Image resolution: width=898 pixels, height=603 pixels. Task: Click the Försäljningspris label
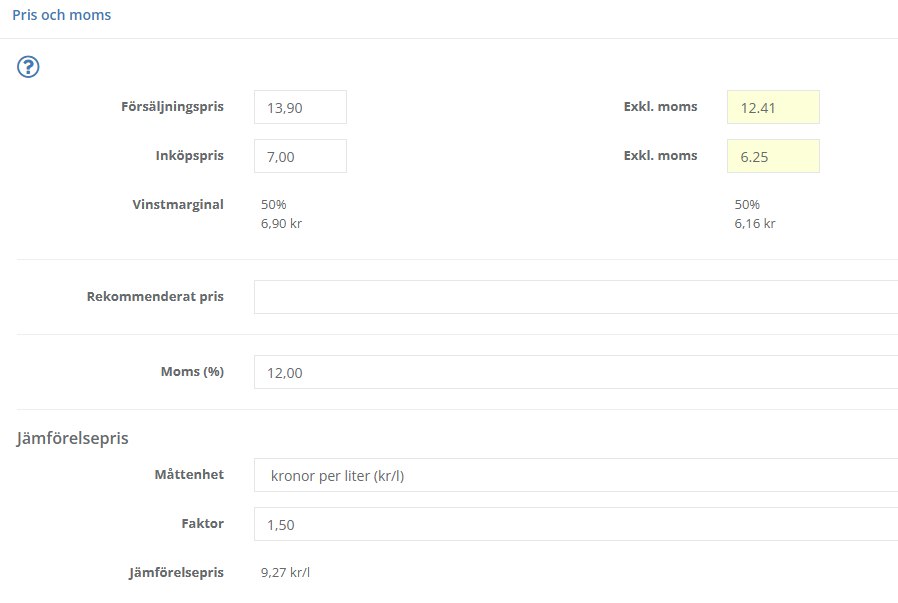(171, 107)
